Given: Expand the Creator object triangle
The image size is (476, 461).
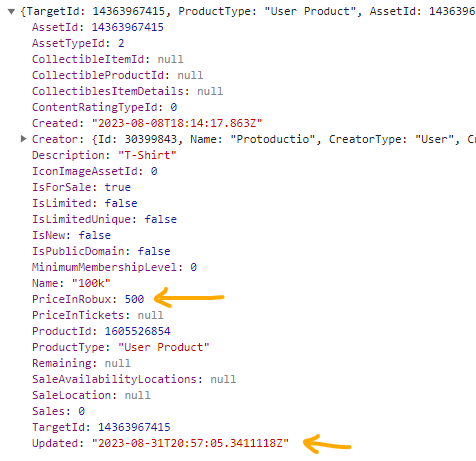Looking at the screenshot, I should pyautogui.click(x=23, y=139).
